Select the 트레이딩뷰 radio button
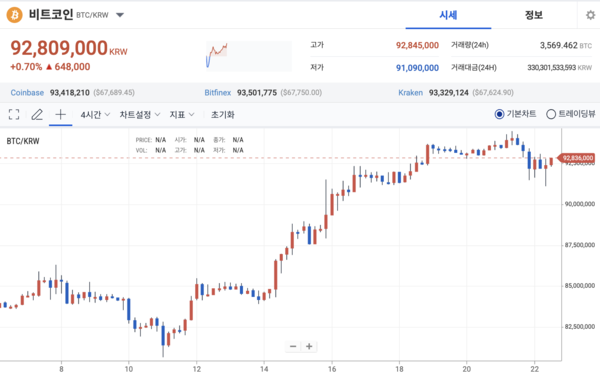 pyautogui.click(x=551, y=114)
